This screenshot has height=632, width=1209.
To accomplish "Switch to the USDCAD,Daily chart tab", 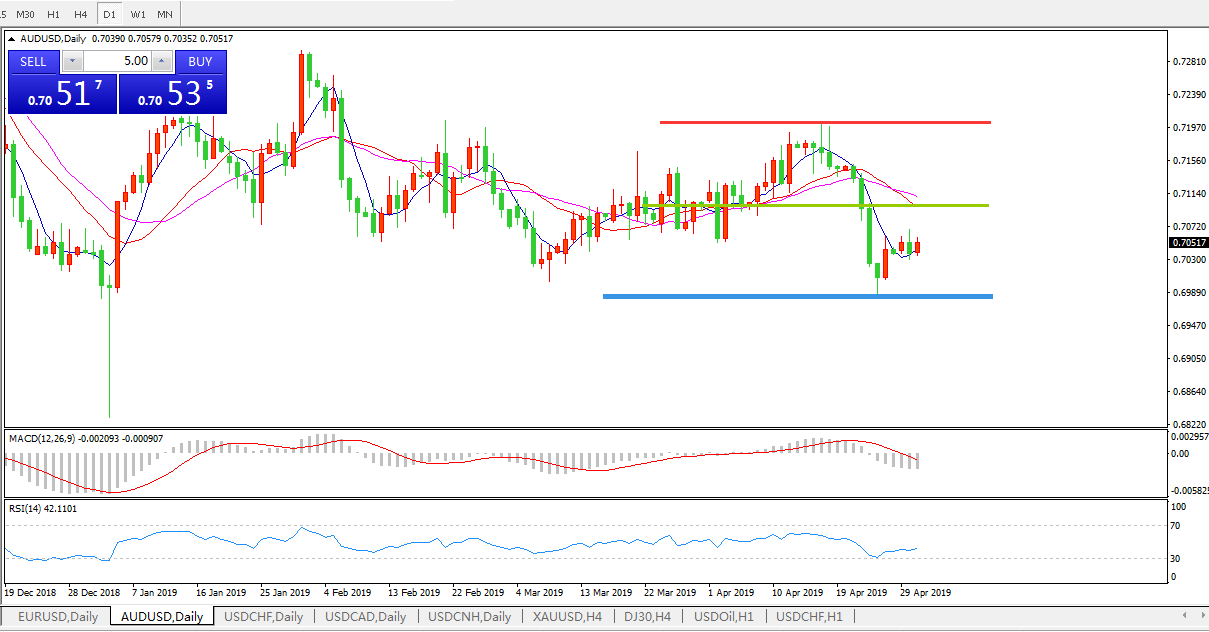I will 365,617.
